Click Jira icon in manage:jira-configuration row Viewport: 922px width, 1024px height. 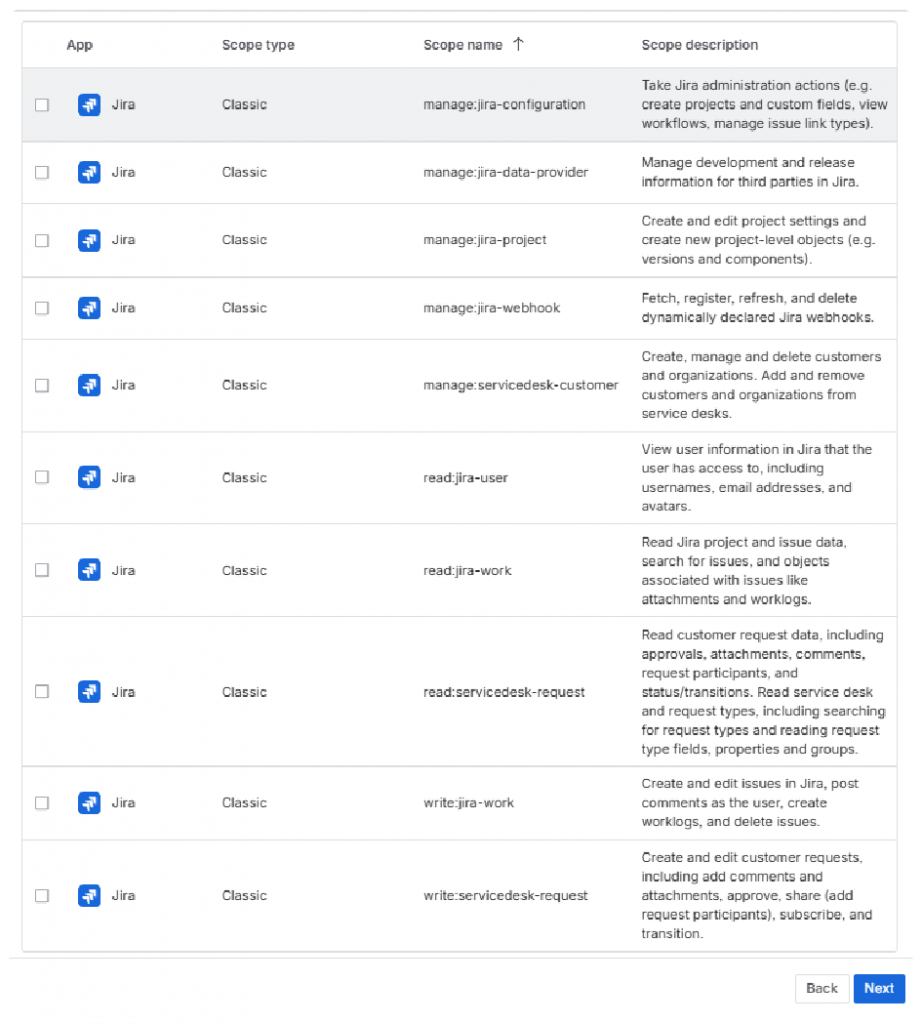[x=89, y=104]
